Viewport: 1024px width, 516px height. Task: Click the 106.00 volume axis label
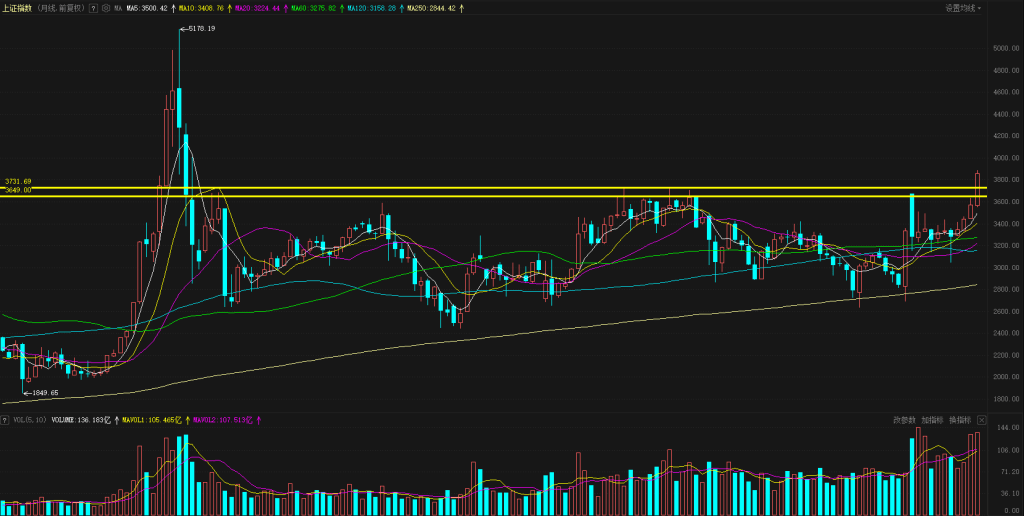[1007, 450]
